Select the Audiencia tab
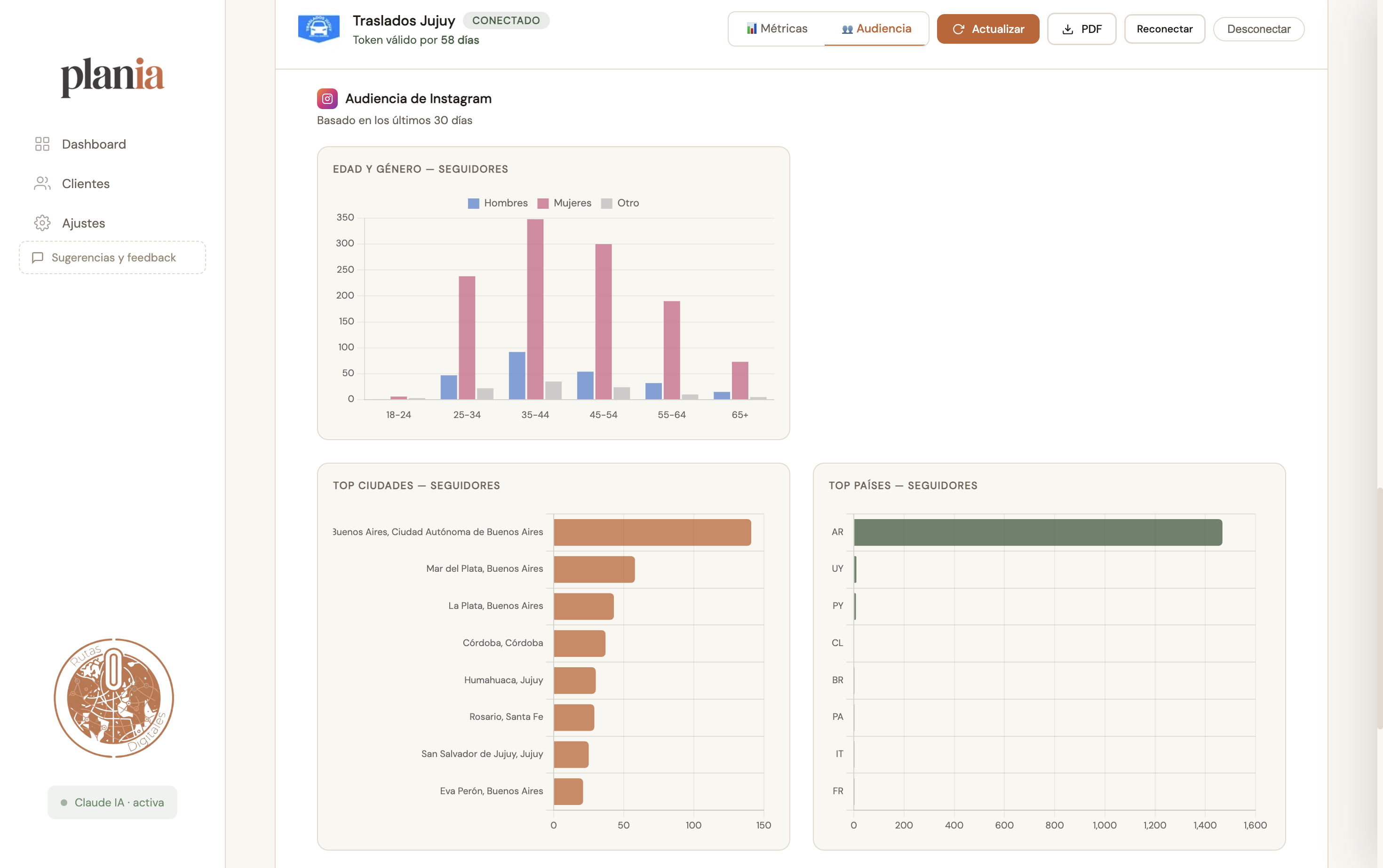1383x868 pixels. [877, 28]
